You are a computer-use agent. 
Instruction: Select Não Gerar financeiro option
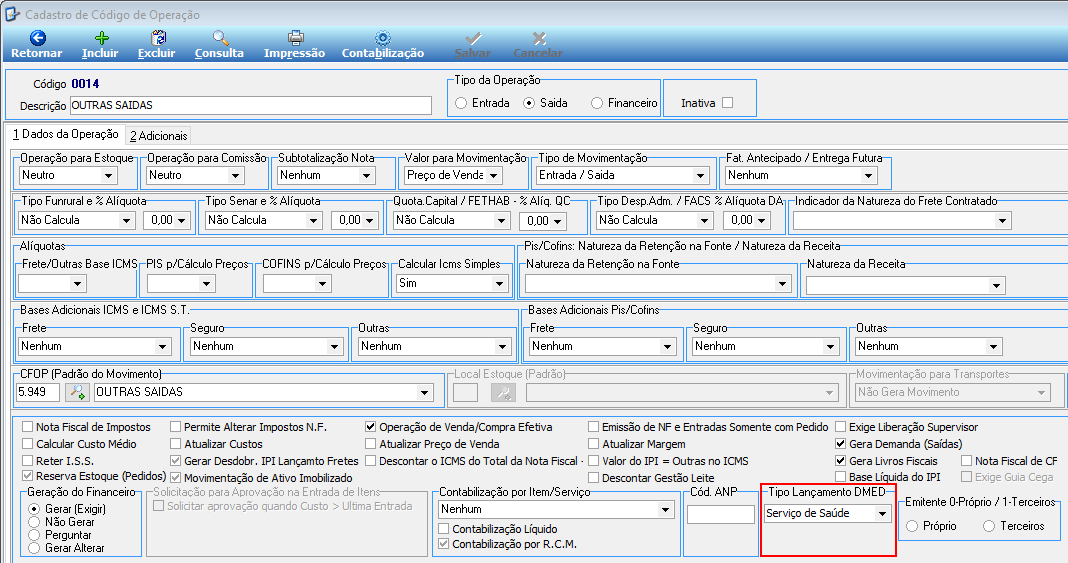click(x=34, y=521)
